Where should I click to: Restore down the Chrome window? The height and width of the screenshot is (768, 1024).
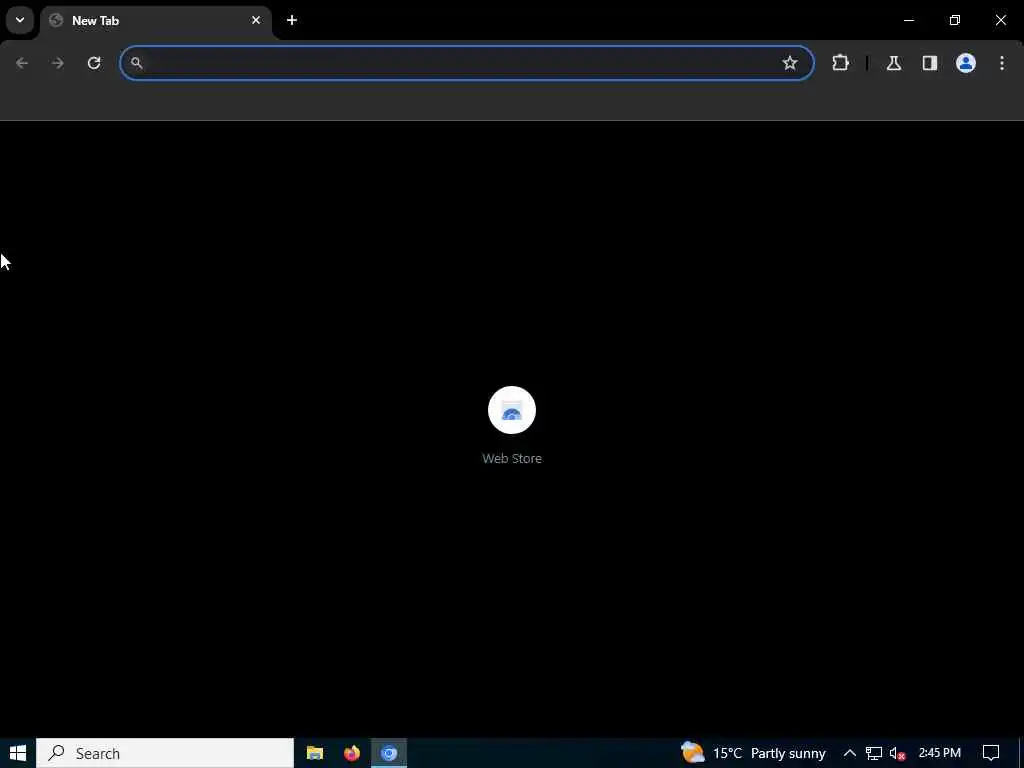click(955, 20)
